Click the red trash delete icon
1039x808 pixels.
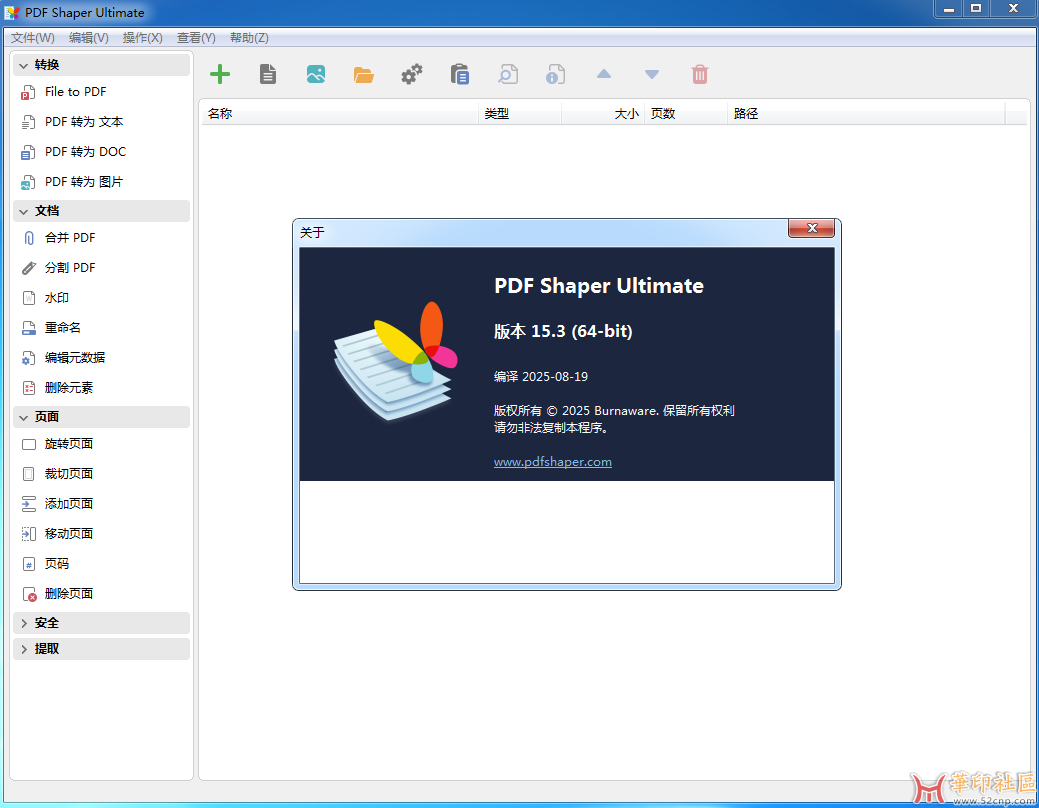[700, 74]
